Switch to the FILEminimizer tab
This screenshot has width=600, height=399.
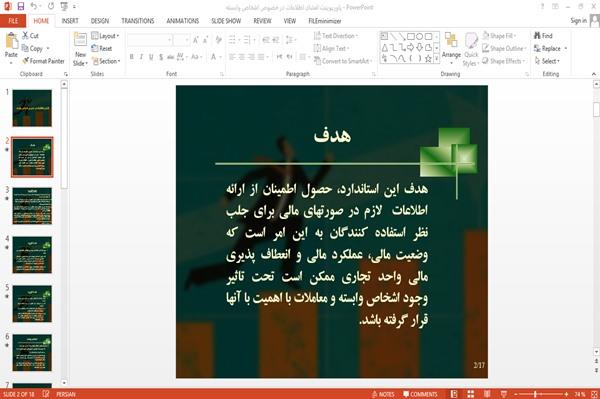(x=325, y=21)
